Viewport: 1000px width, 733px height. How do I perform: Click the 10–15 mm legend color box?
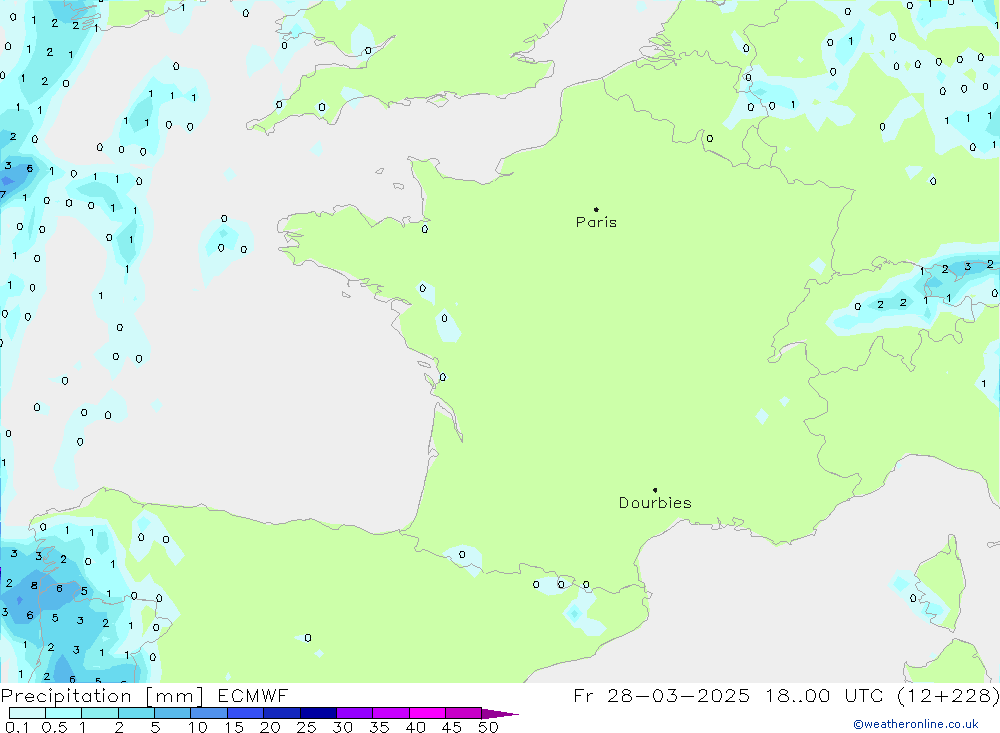(x=209, y=713)
